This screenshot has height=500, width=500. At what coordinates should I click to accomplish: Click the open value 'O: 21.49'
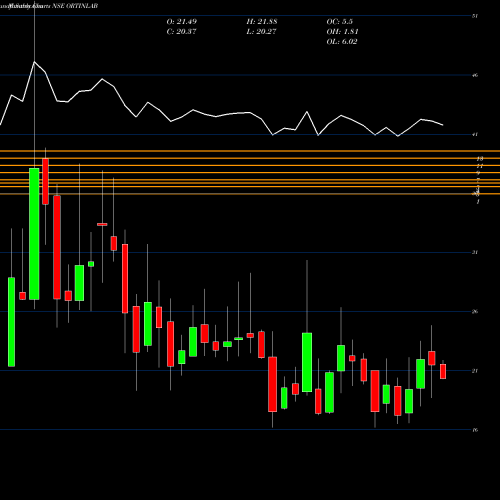pyautogui.click(x=182, y=22)
